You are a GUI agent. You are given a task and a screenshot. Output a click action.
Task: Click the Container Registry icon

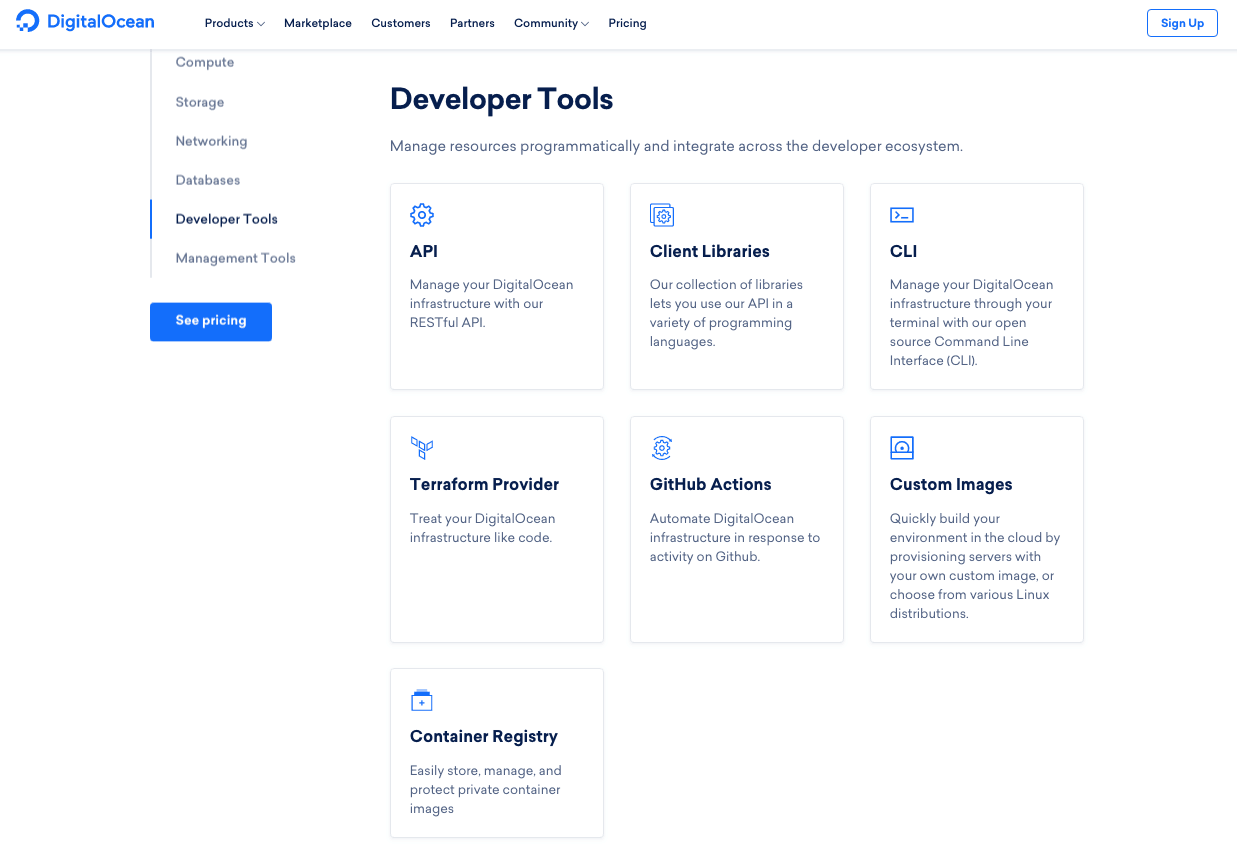(x=422, y=700)
